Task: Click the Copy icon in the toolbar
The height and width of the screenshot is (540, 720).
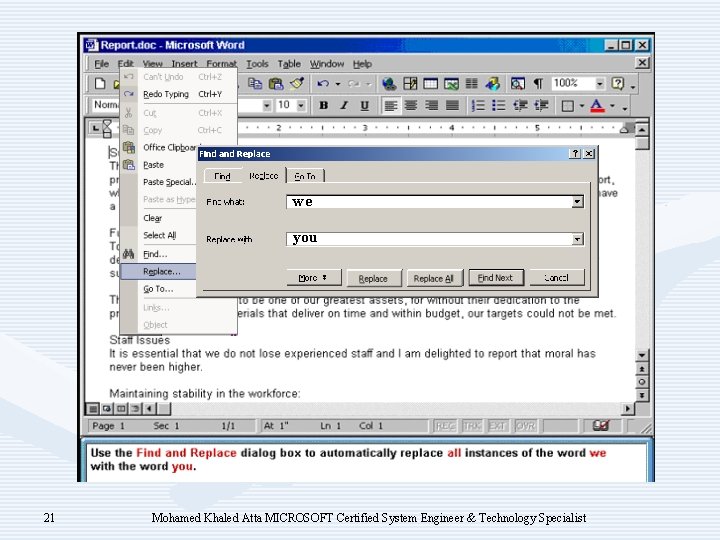Action: [x=255, y=84]
